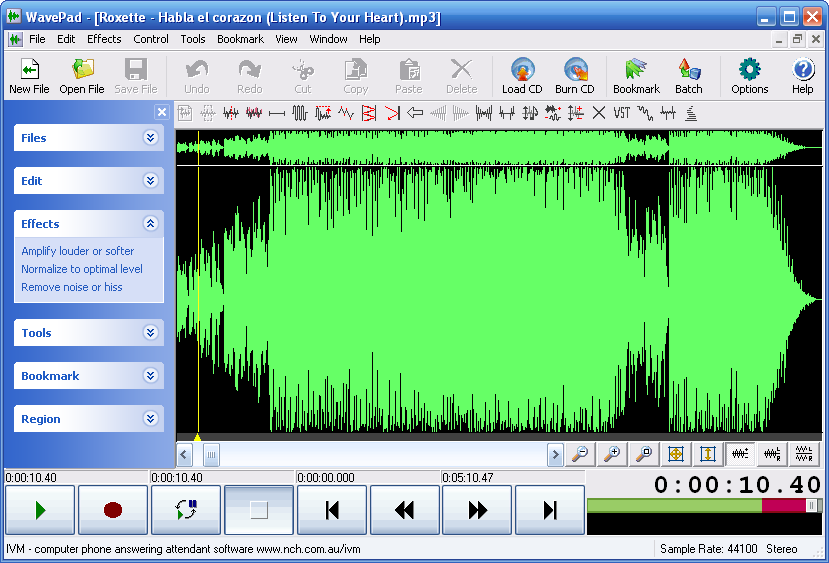Open the Options gear icon

pyautogui.click(x=750, y=76)
